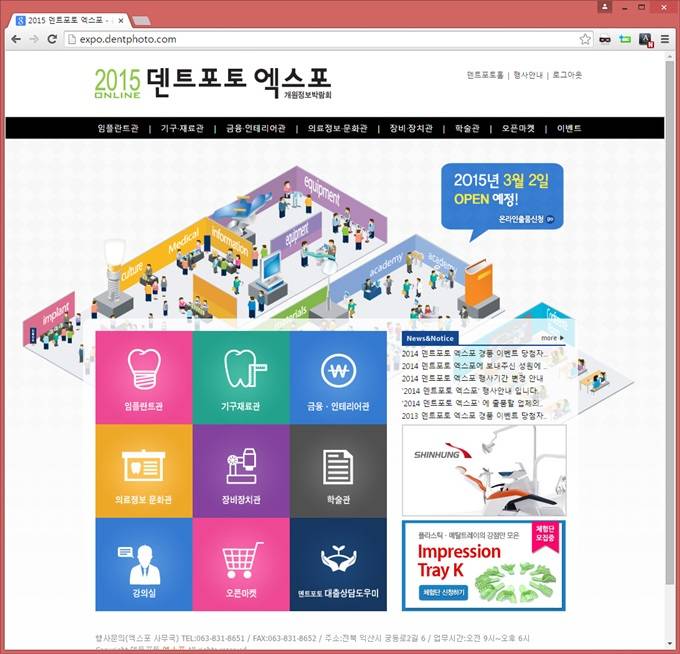Click the scrollbar down arrow
This screenshot has width=680, height=654.
click(x=670, y=643)
